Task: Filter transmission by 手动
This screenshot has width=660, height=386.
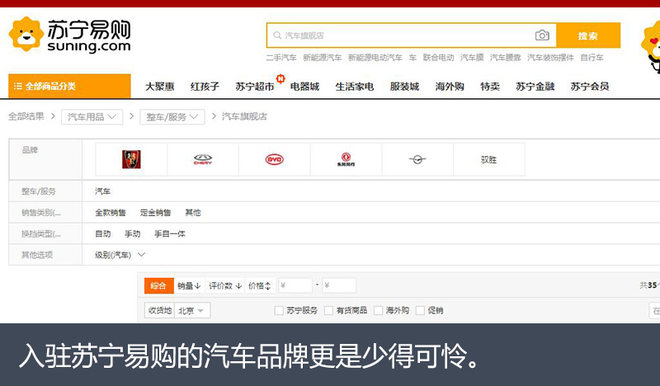Action: [x=132, y=234]
